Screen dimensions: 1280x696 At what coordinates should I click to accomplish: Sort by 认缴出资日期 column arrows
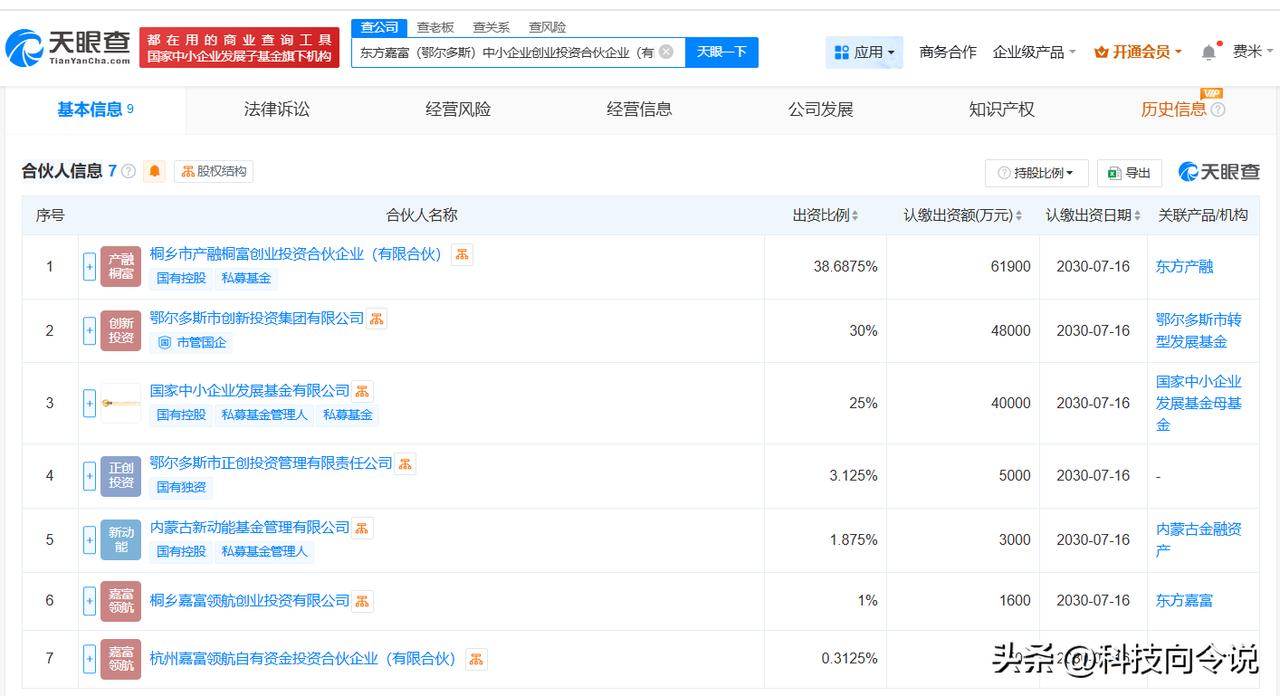coord(1137,216)
